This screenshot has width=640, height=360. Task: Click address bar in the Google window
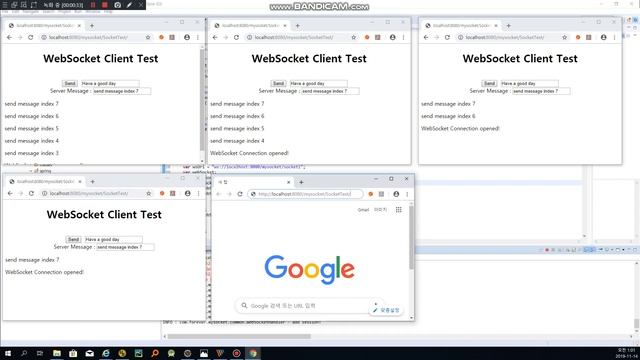tap(305, 194)
